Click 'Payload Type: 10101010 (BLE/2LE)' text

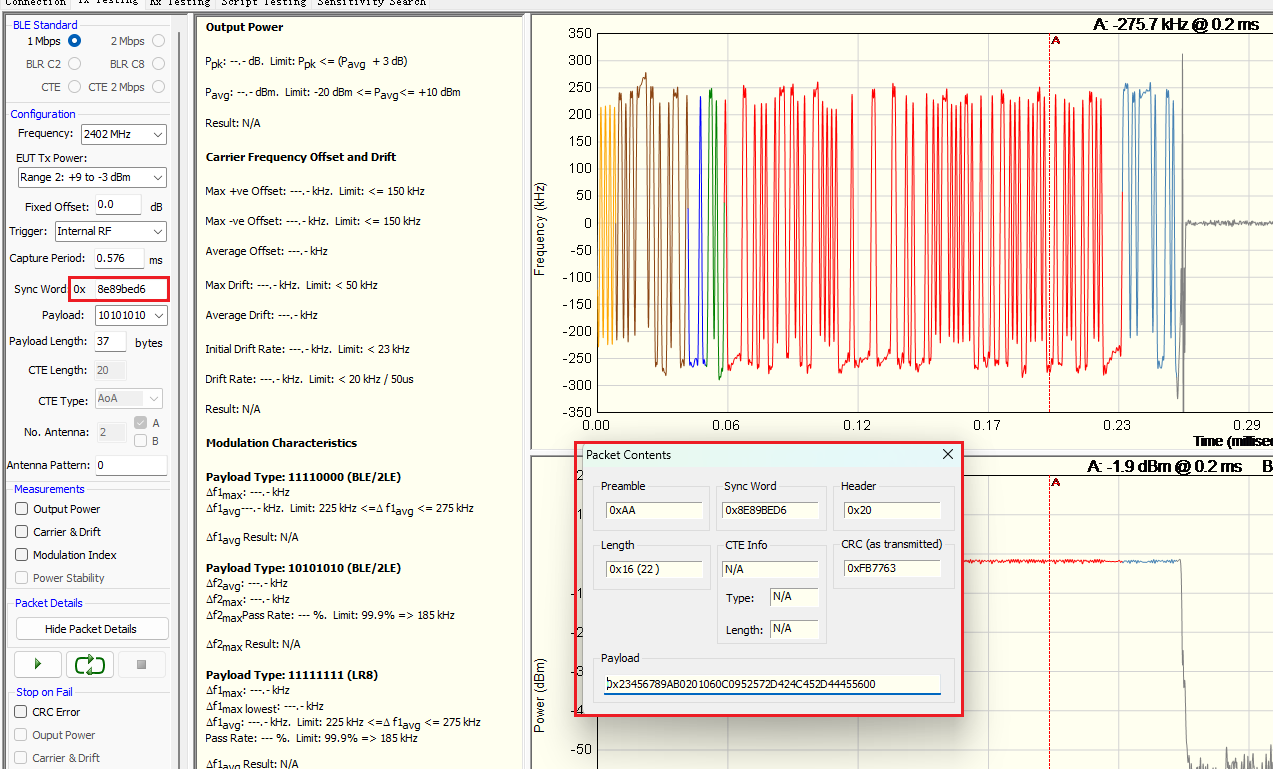303,568
